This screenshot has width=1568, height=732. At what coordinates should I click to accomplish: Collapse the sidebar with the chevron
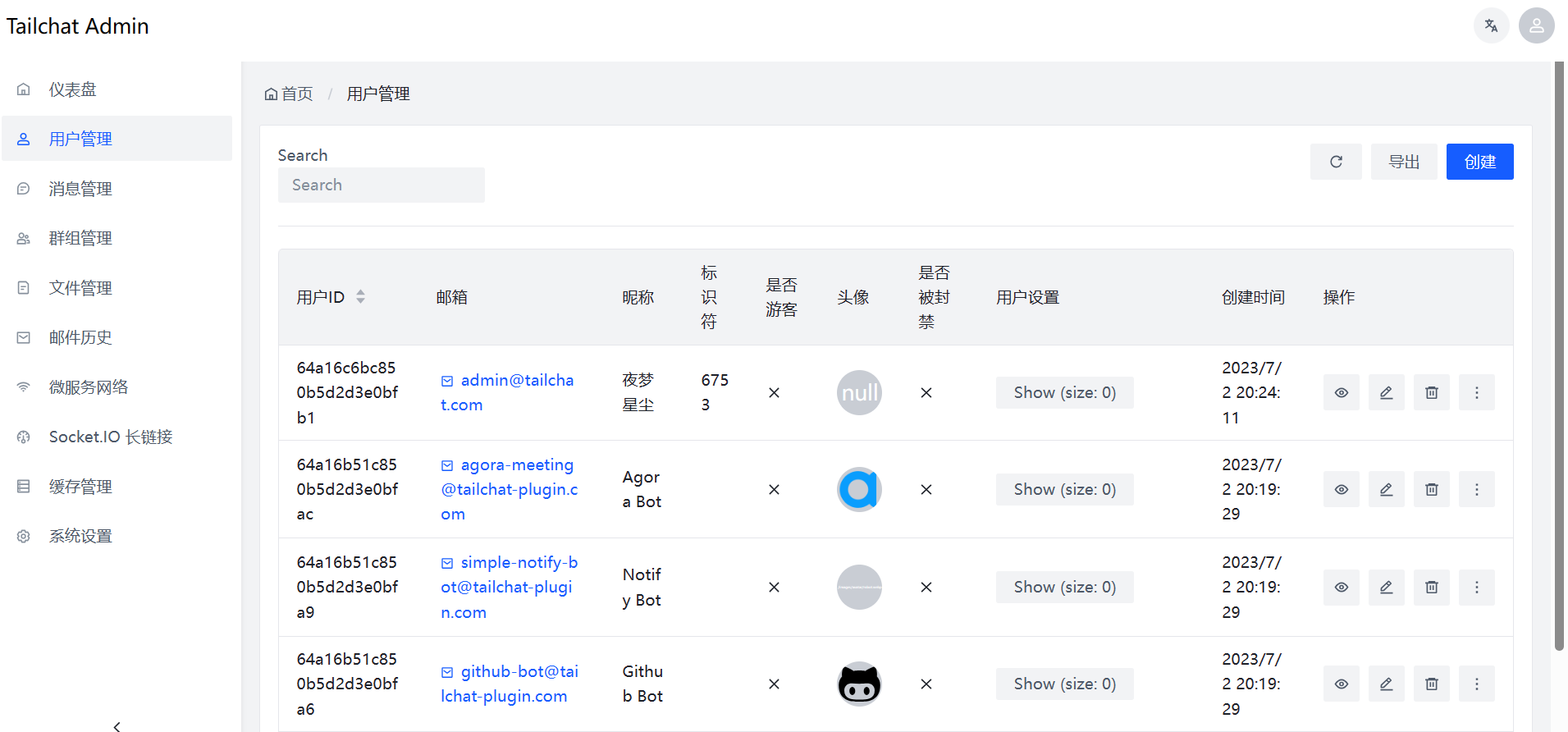click(x=117, y=725)
